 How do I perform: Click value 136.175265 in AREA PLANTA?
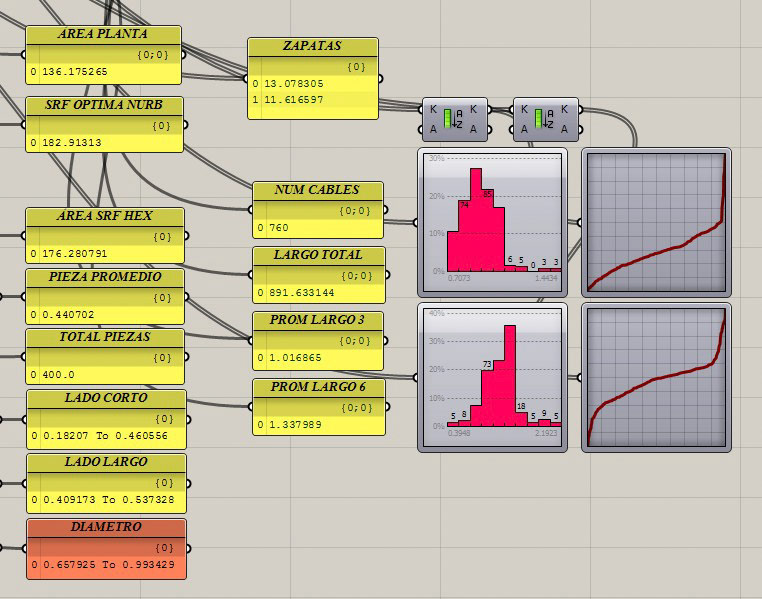(74, 72)
